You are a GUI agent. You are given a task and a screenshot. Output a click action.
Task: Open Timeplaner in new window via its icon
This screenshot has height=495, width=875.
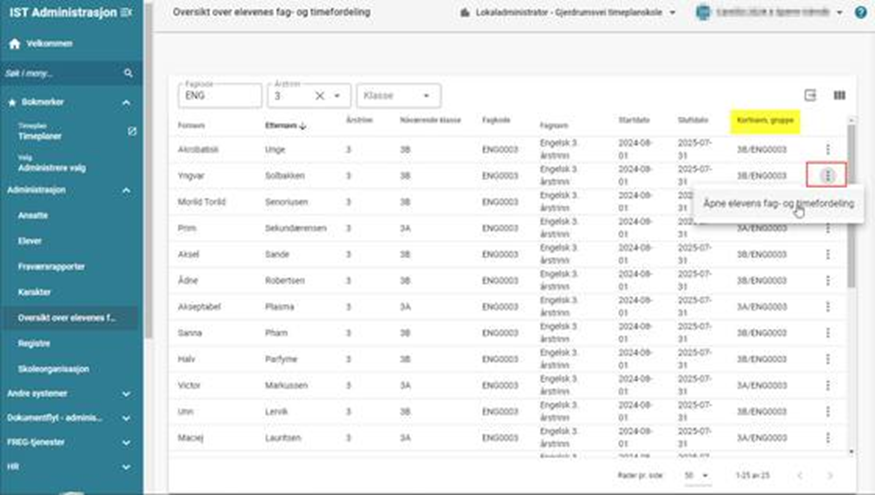(132, 131)
